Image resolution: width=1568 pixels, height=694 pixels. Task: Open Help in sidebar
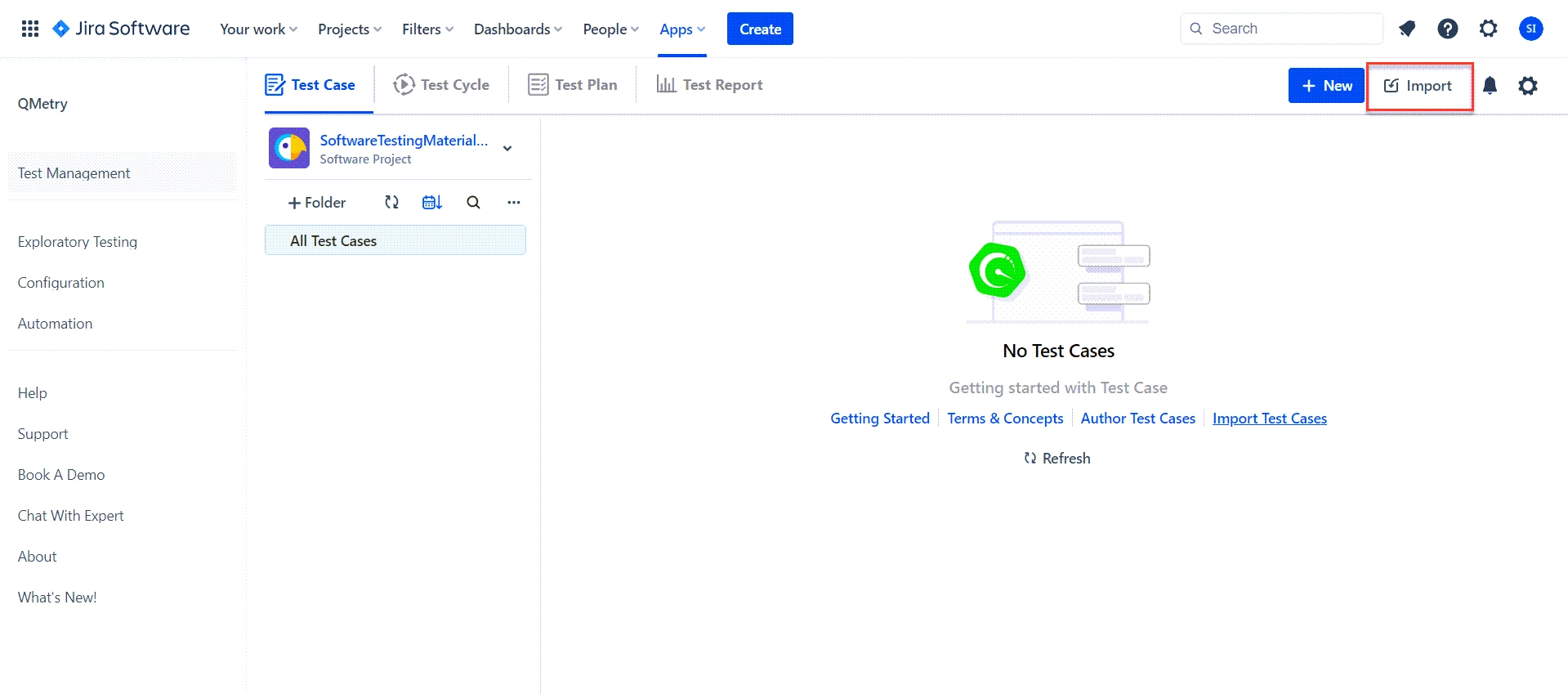[33, 393]
